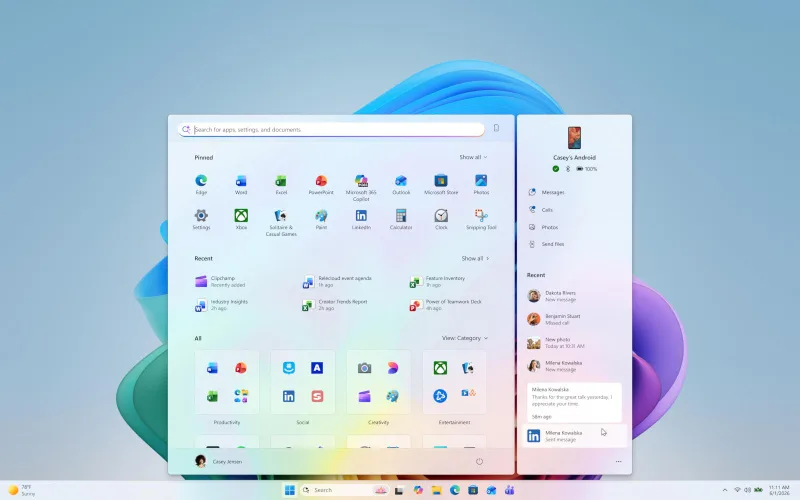Open the volume tray icon

click(747, 490)
